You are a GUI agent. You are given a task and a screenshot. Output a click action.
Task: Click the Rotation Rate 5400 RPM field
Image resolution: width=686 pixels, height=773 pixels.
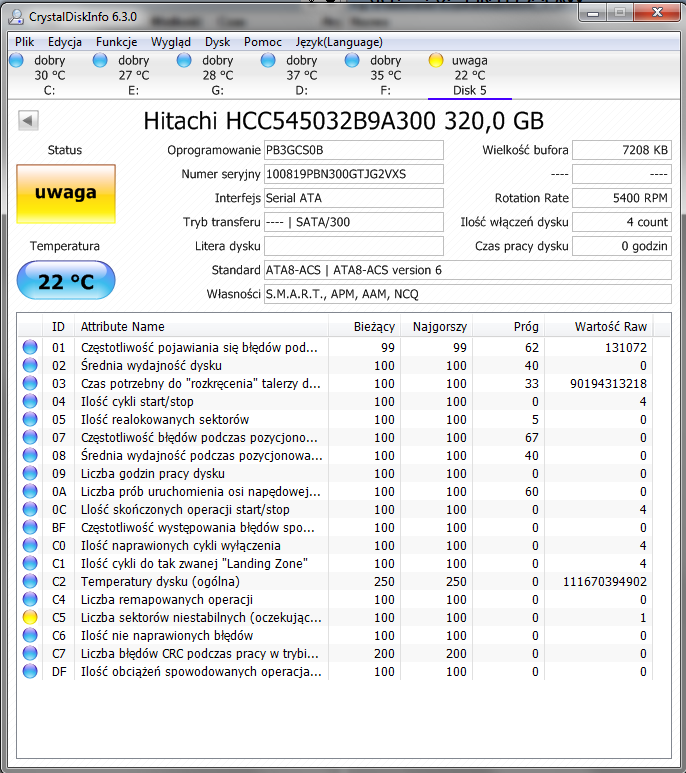tap(621, 198)
